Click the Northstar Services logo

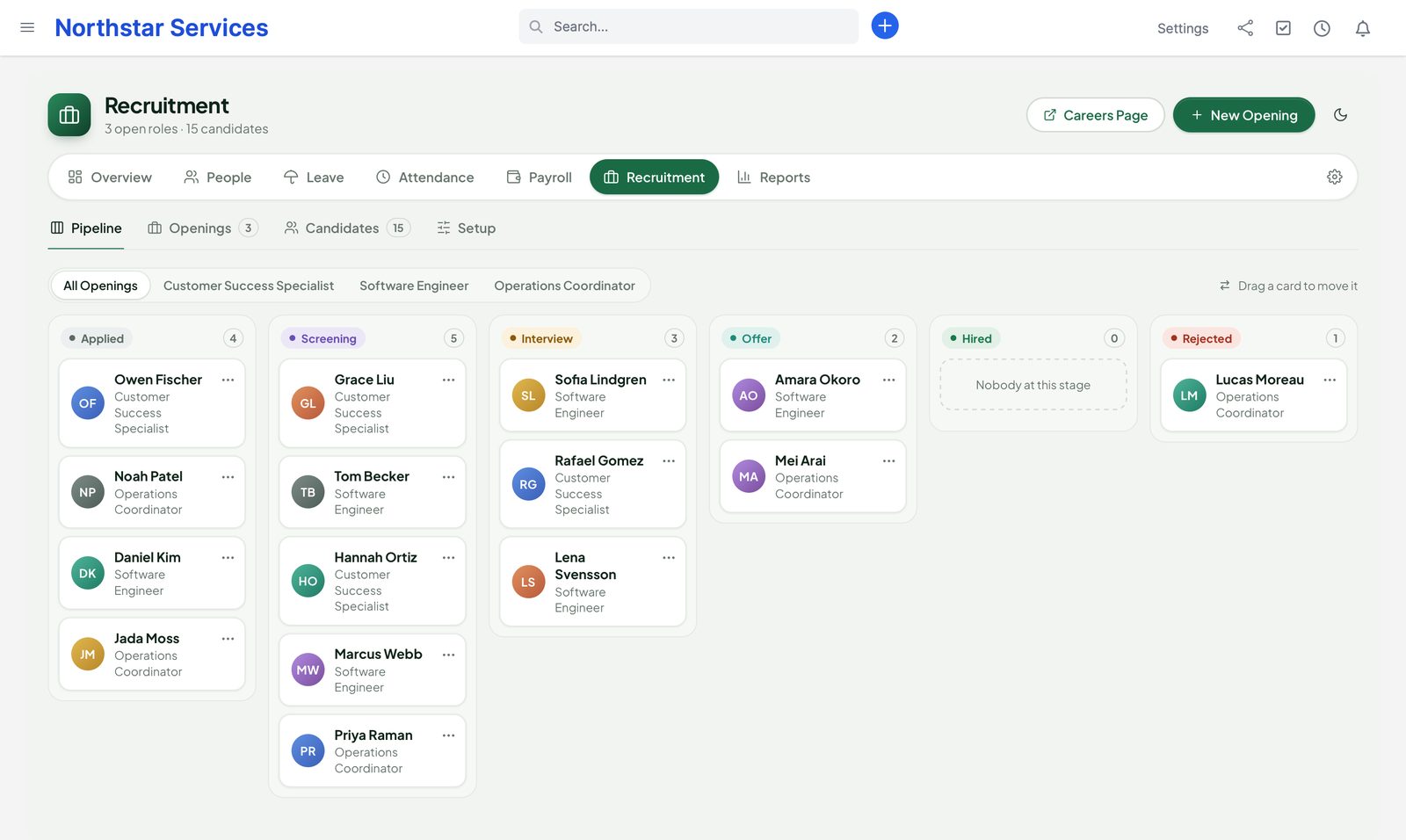162,27
